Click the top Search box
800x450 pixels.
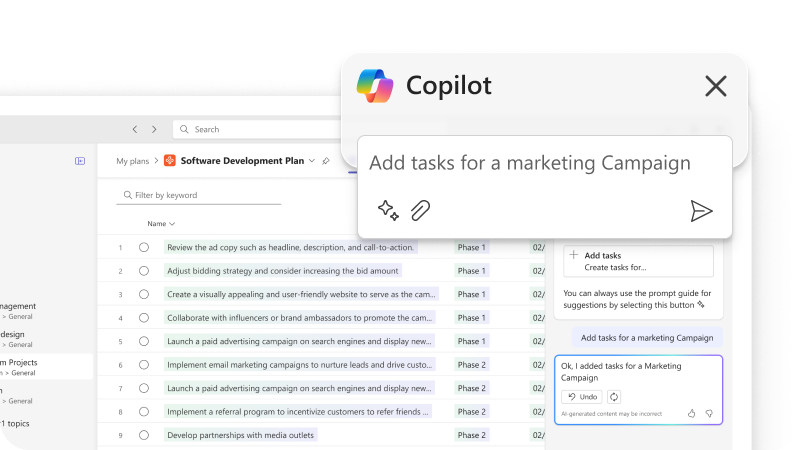[258, 130]
